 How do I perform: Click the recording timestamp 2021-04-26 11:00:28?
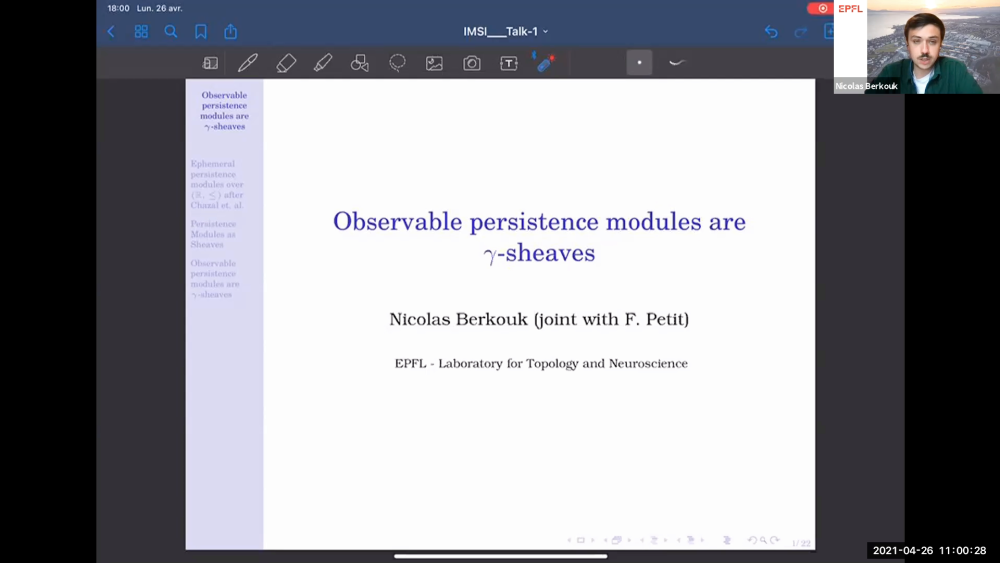click(929, 550)
